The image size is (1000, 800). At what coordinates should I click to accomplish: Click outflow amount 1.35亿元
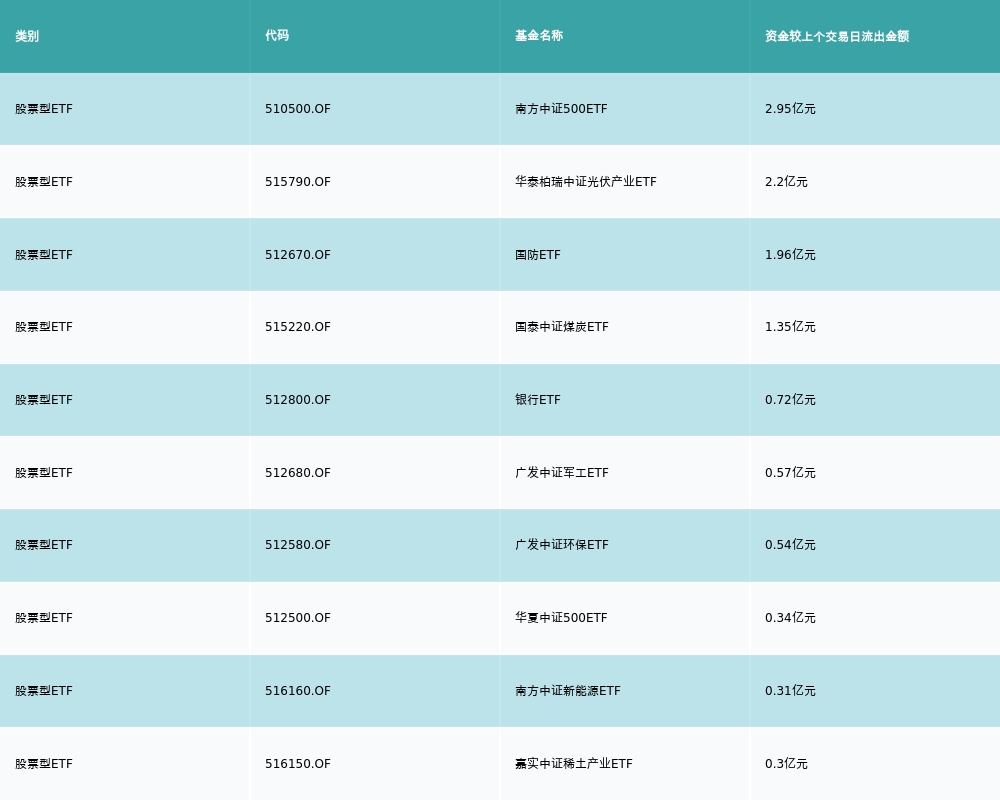point(790,327)
